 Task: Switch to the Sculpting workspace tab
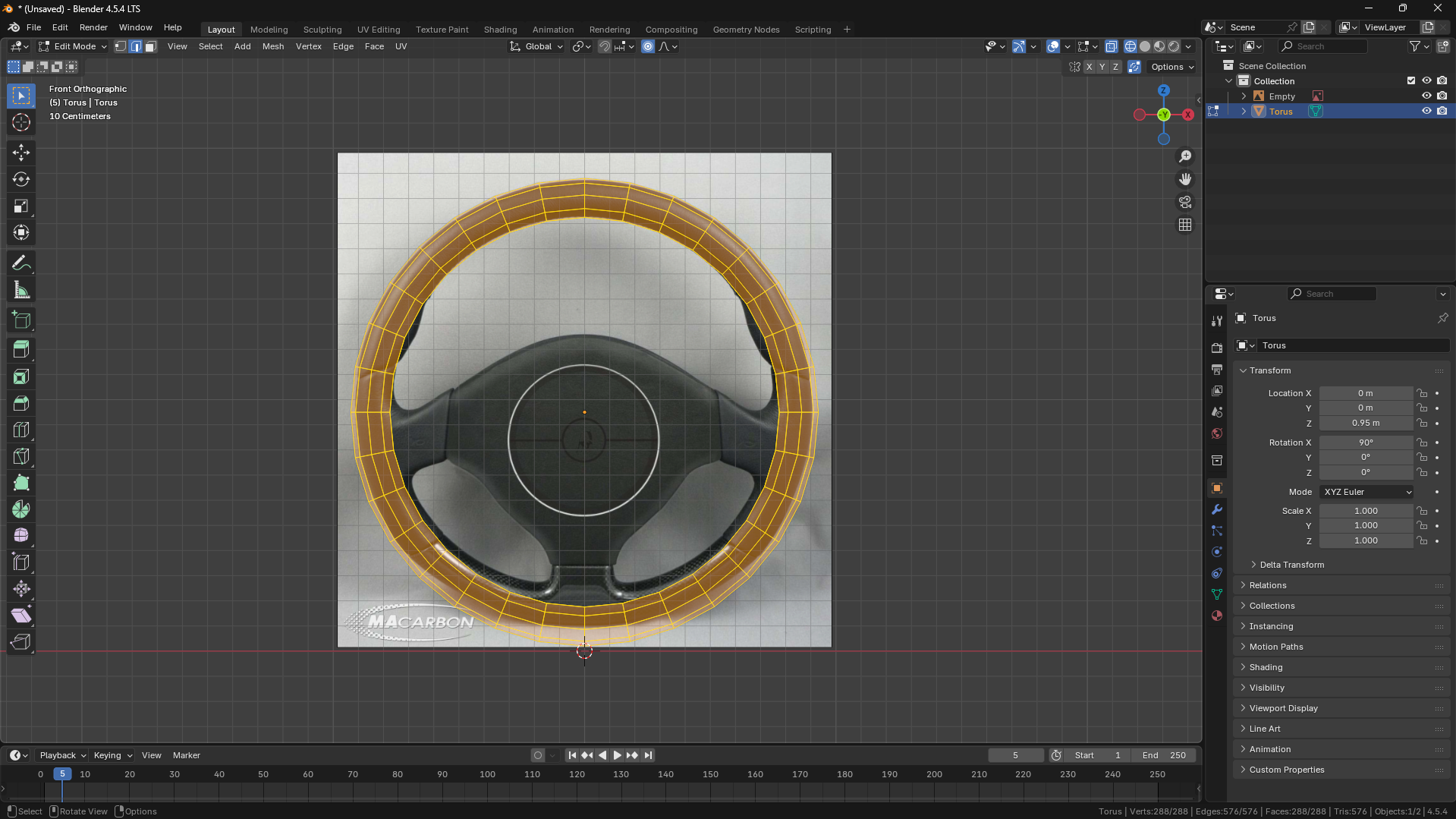tap(322, 30)
